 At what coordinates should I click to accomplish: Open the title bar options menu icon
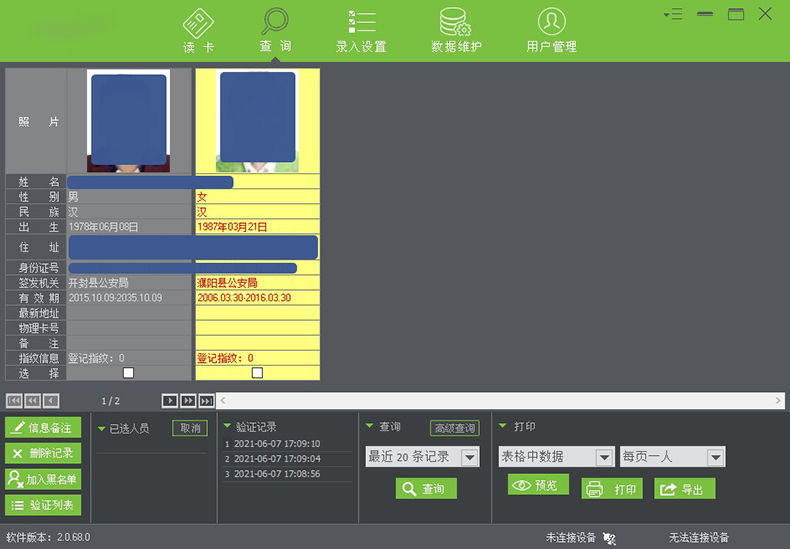coord(672,14)
